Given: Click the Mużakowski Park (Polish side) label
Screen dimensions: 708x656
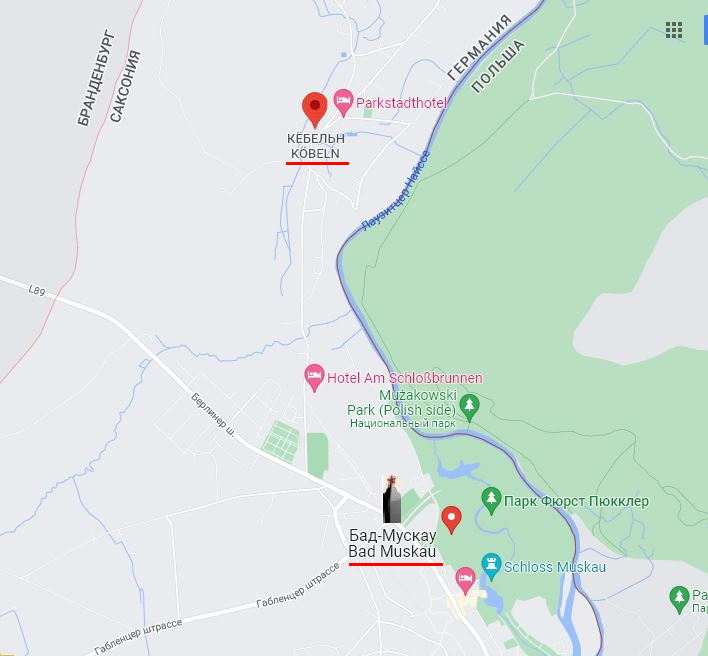Looking at the screenshot, I should pyautogui.click(x=402, y=402).
